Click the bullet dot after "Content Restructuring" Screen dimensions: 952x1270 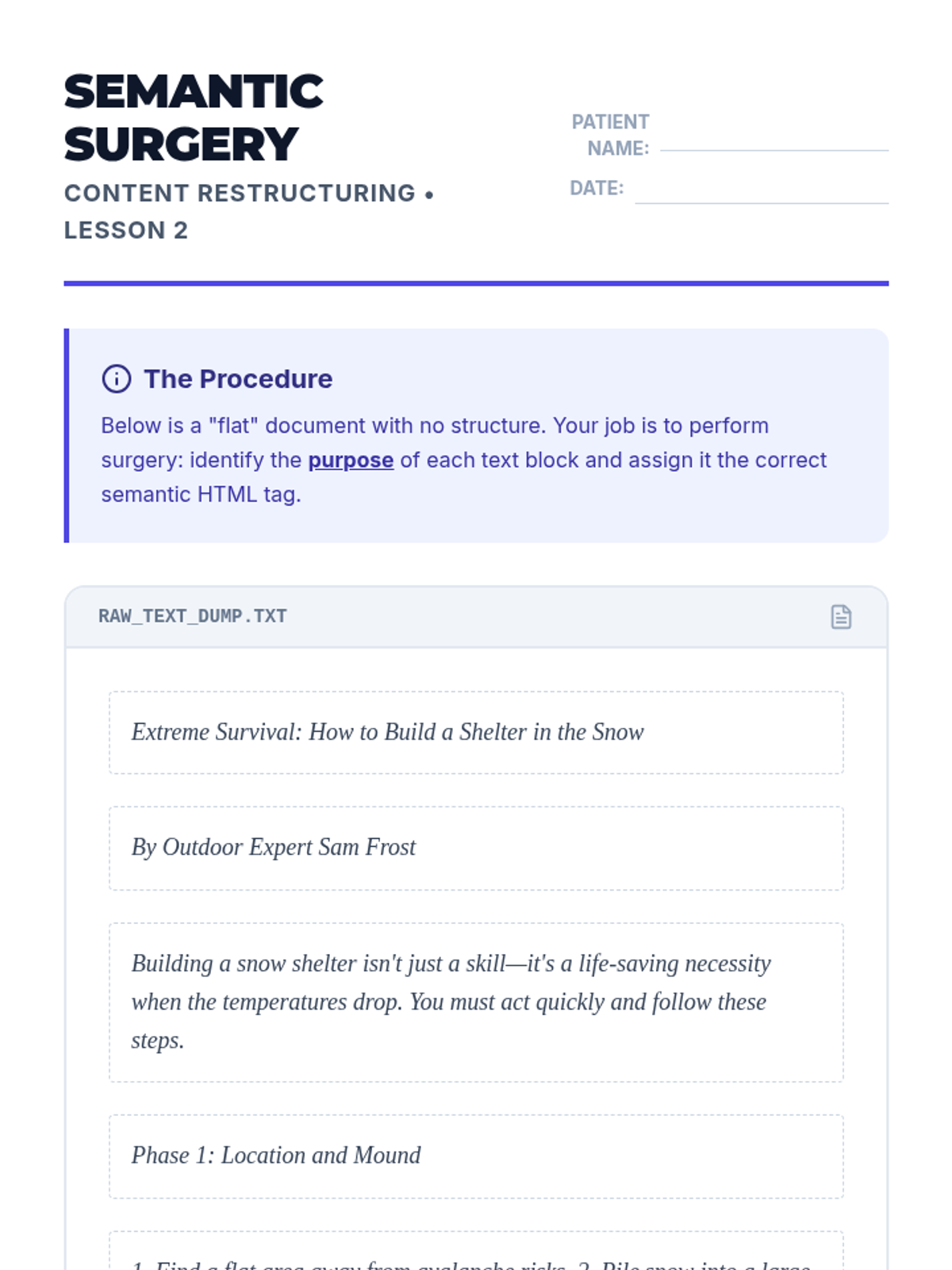[x=429, y=194]
